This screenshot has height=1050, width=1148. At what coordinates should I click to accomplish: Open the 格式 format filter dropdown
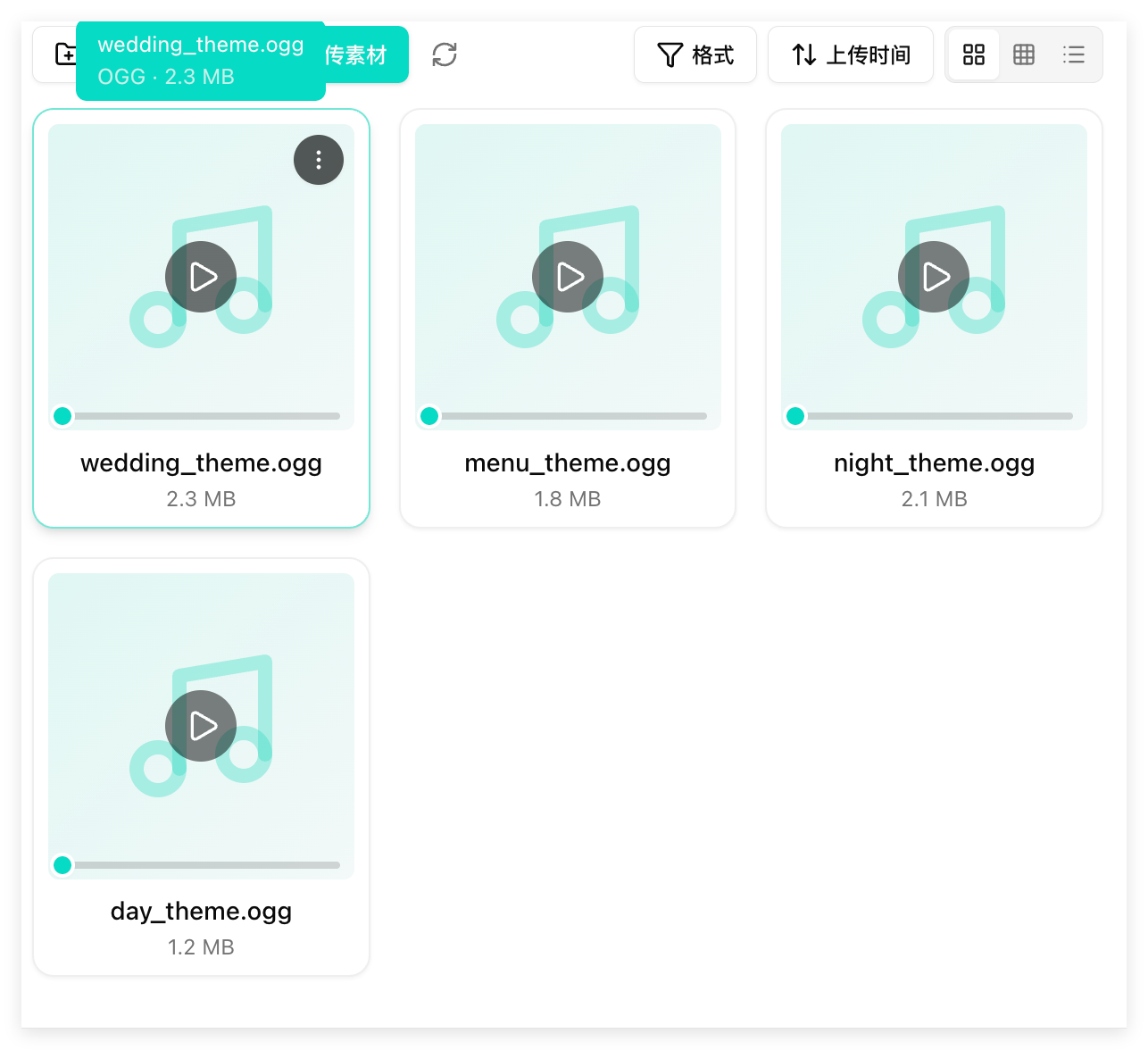695,54
